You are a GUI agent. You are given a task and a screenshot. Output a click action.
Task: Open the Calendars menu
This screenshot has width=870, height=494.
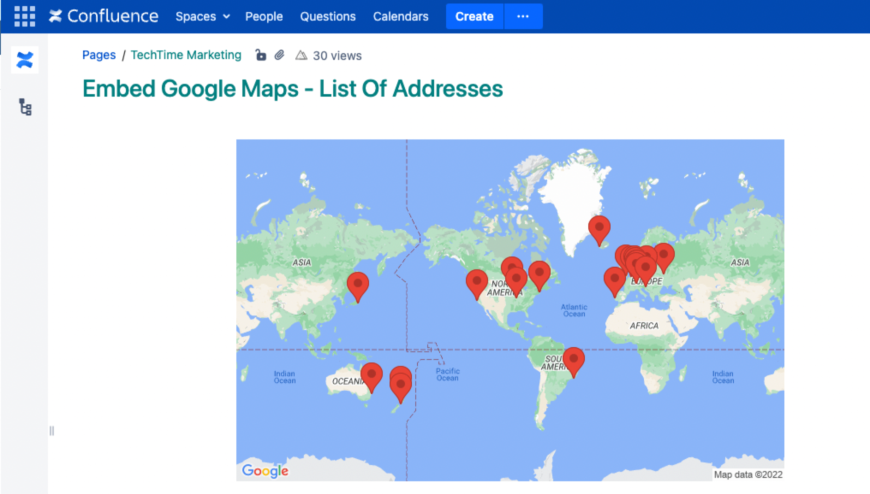pyautogui.click(x=401, y=17)
